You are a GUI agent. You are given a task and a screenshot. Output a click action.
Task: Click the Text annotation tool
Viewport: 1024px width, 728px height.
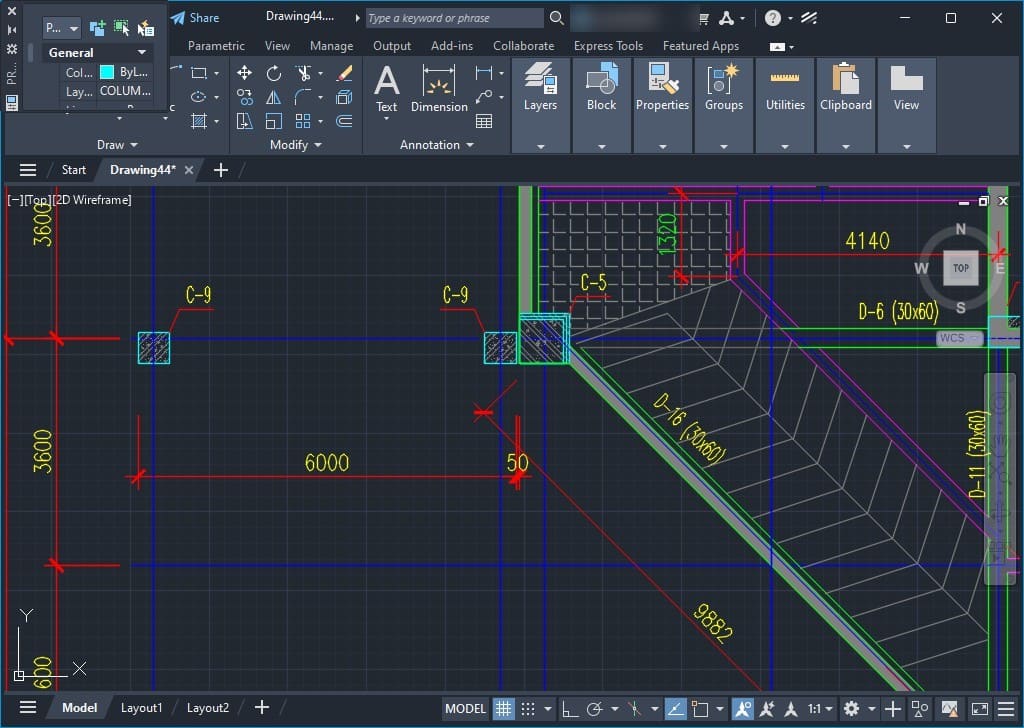(386, 89)
